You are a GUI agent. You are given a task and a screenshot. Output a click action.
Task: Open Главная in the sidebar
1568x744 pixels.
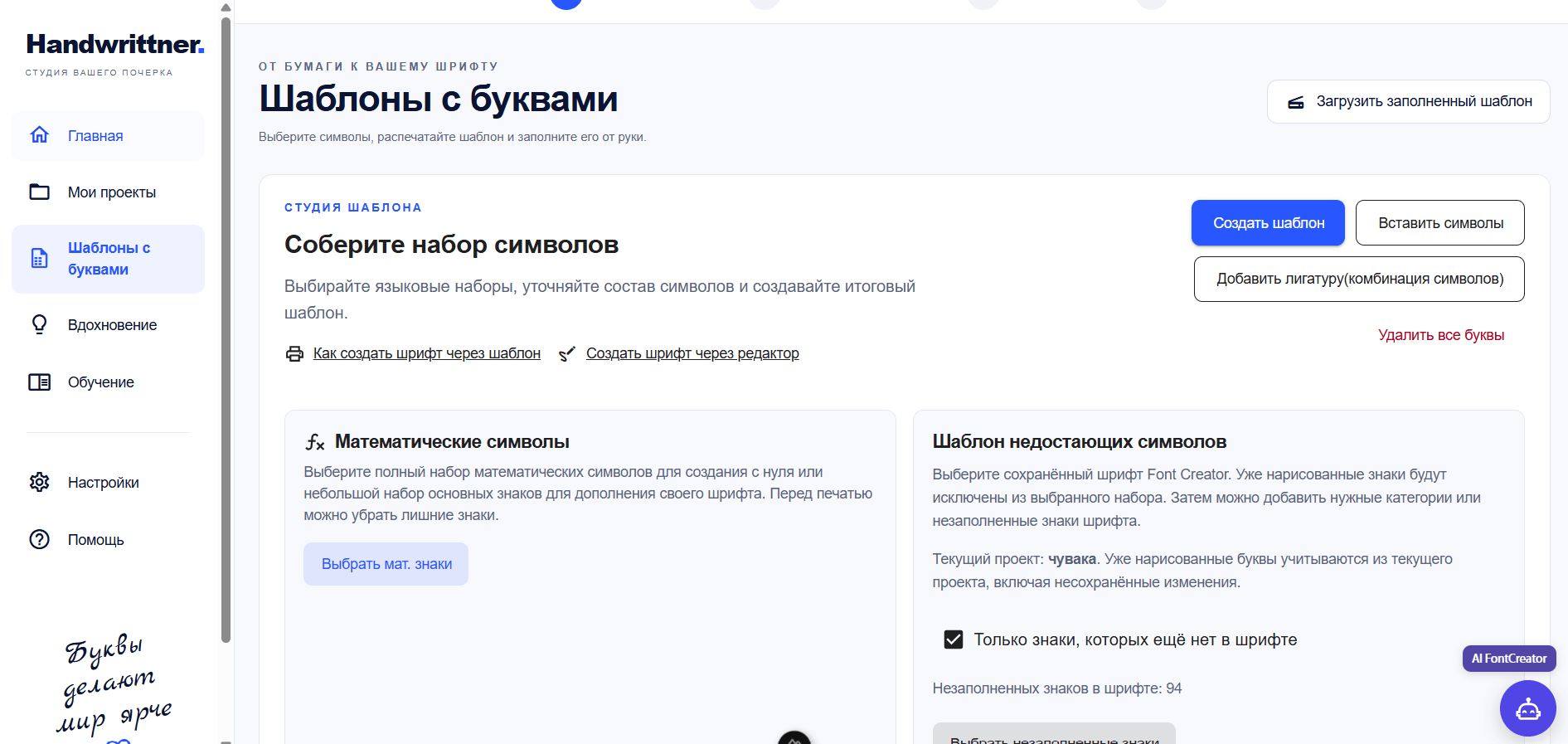coord(108,135)
